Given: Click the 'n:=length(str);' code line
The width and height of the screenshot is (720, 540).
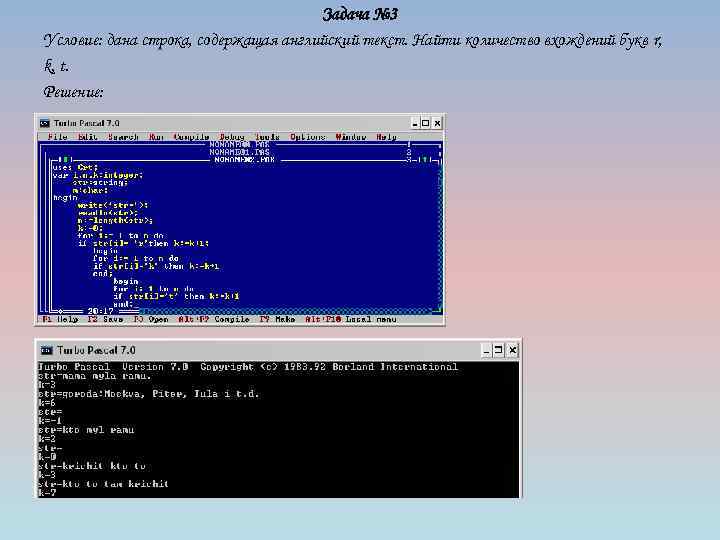Looking at the screenshot, I should pyautogui.click(x=115, y=220).
